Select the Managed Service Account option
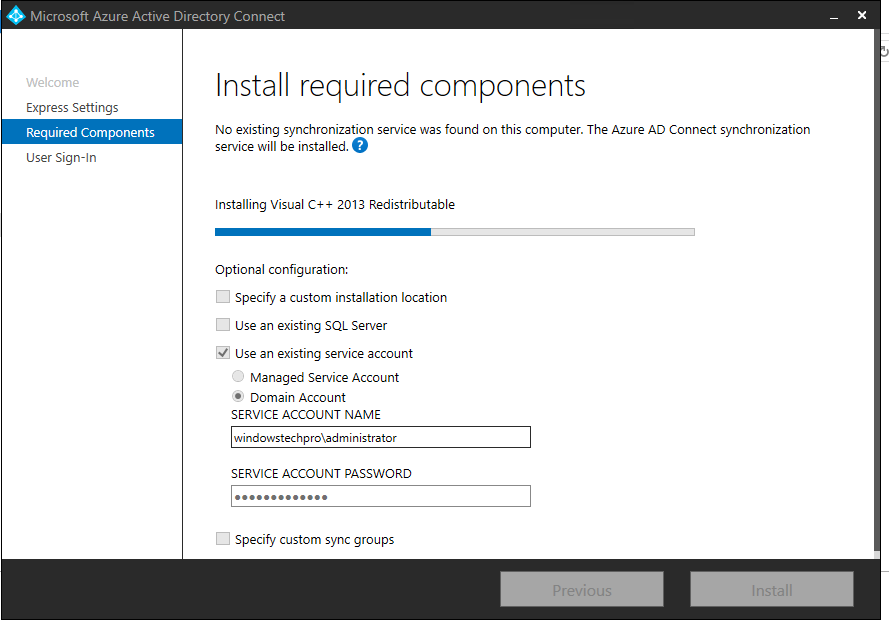The width and height of the screenshot is (889, 627). click(238, 376)
